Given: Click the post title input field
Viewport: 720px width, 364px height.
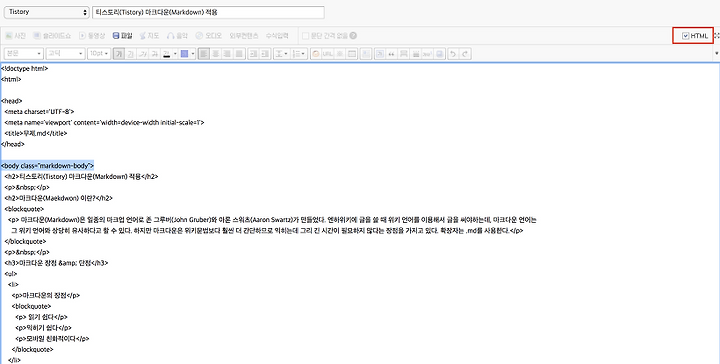Looking at the screenshot, I should click(208, 12).
